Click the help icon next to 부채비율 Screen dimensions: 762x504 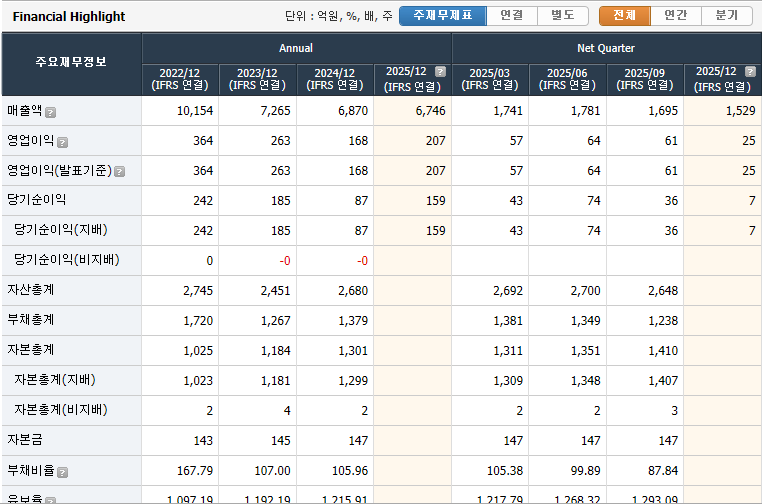[x=62, y=471]
